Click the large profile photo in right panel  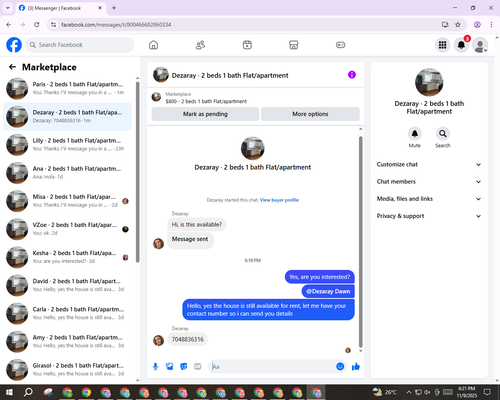(x=429, y=82)
